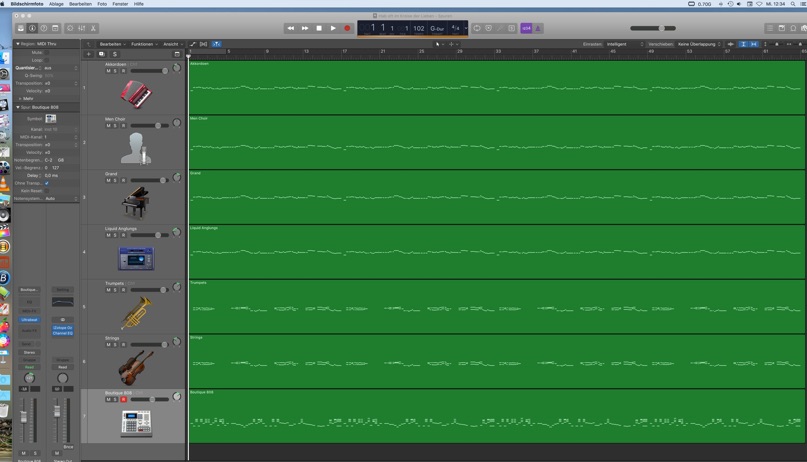This screenshot has height=462, width=807.
Task: Toggle the global Solo S button
Action: click(x=115, y=54)
